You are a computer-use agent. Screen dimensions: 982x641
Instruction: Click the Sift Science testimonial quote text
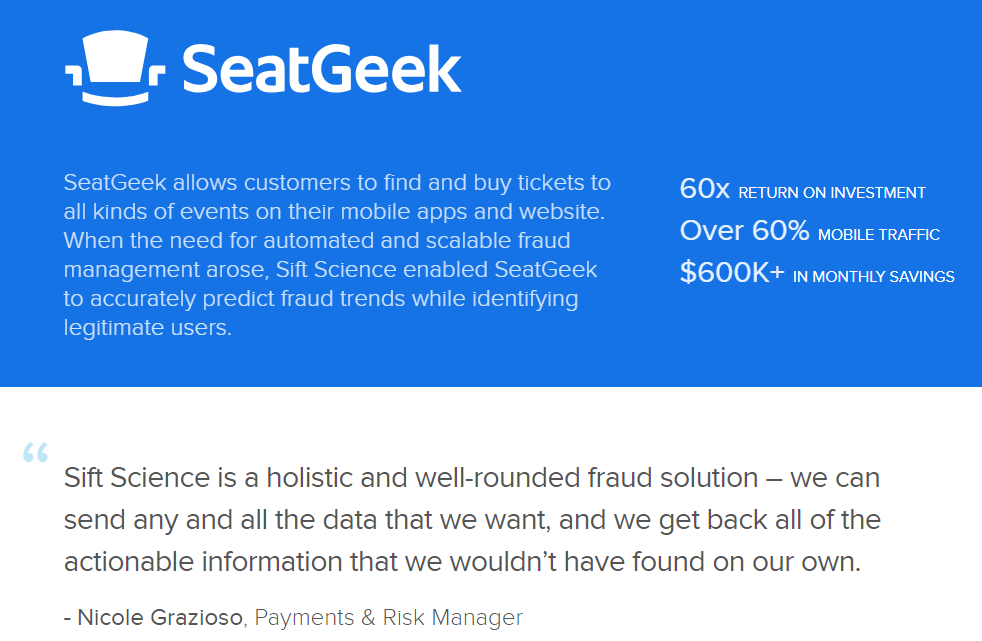pyautogui.click(x=472, y=520)
